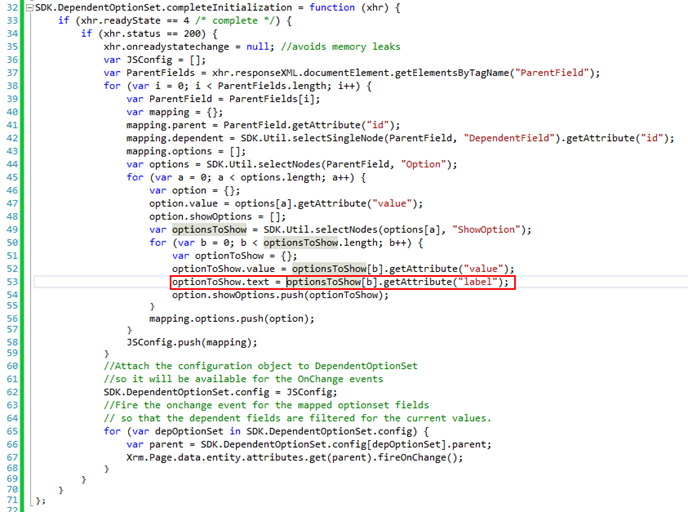Click 'mapping.options = []' on line 43
This screenshot has height=512, width=688.
point(183,151)
